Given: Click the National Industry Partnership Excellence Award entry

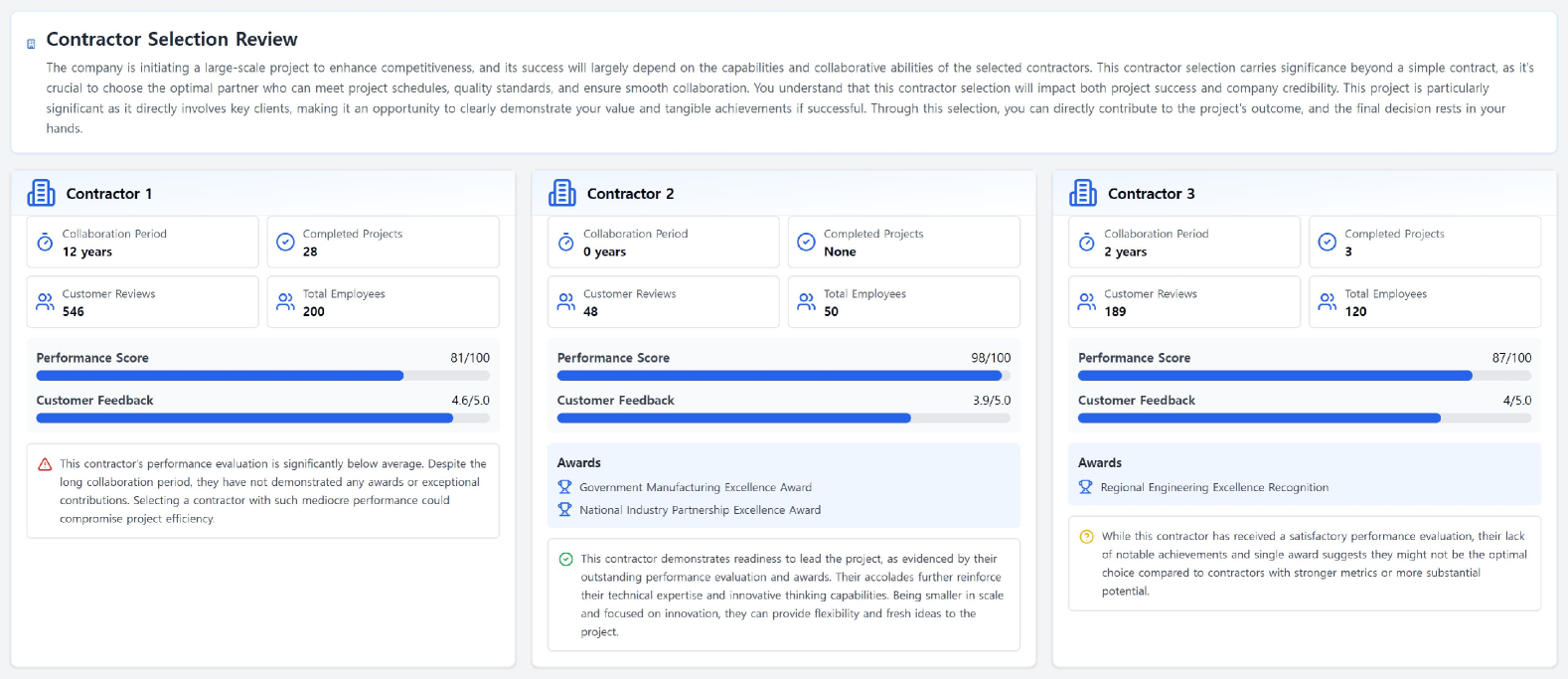Looking at the screenshot, I should point(700,510).
